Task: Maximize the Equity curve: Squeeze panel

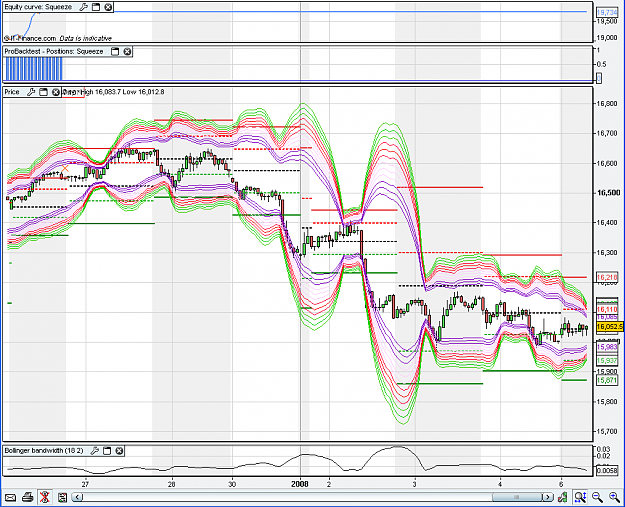Action: pyautogui.click(x=96, y=7)
